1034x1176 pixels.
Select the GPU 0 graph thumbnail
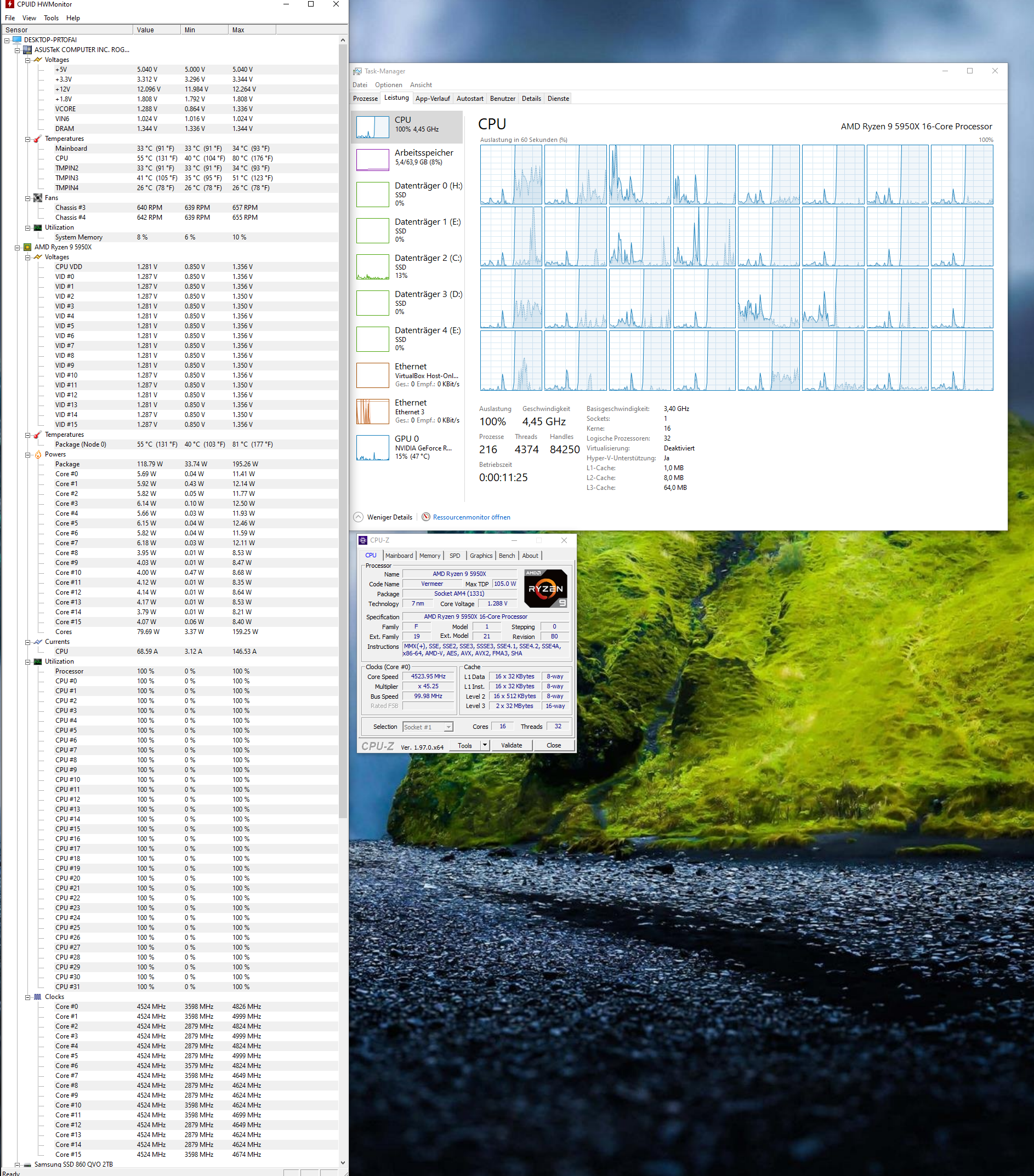coord(372,448)
